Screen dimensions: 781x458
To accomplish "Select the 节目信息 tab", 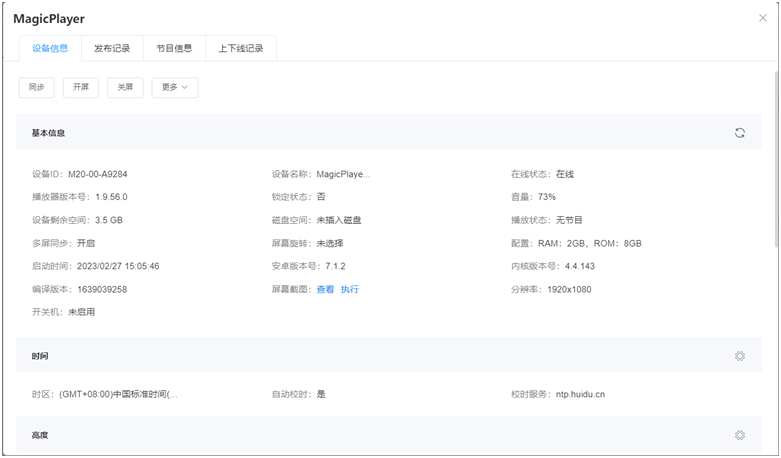I will (174, 48).
